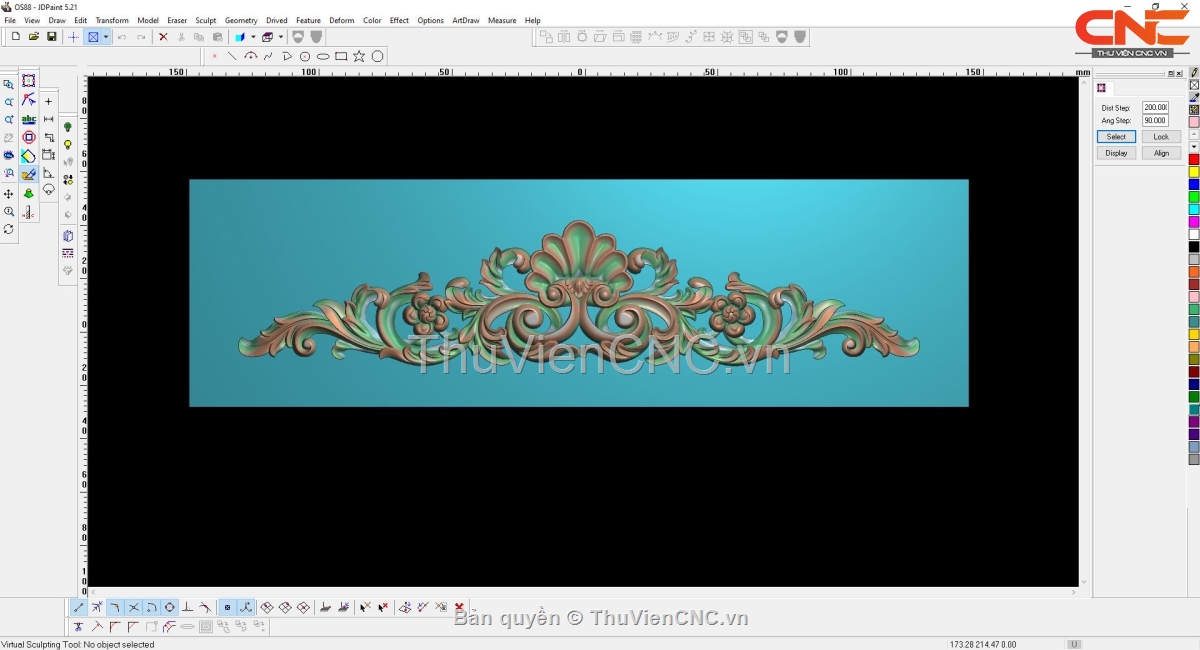Expand the view mode dropdown arrow

(105, 37)
